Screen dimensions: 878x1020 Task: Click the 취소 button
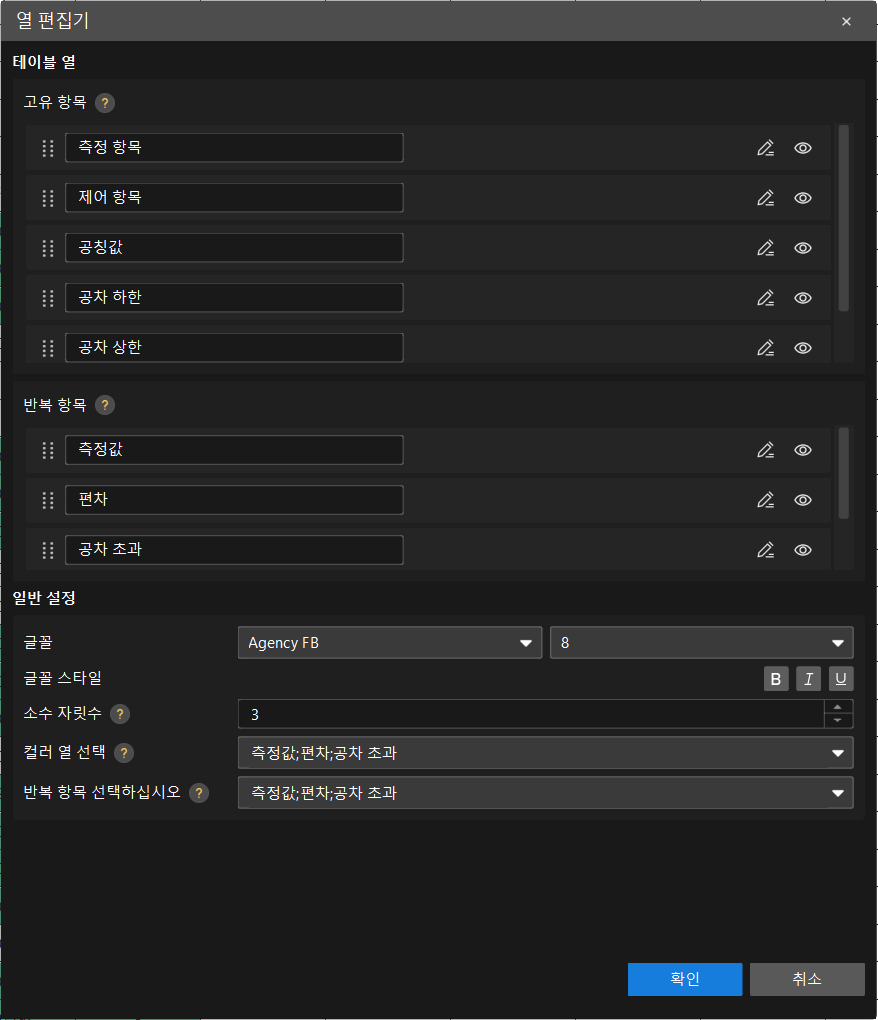coord(807,979)
